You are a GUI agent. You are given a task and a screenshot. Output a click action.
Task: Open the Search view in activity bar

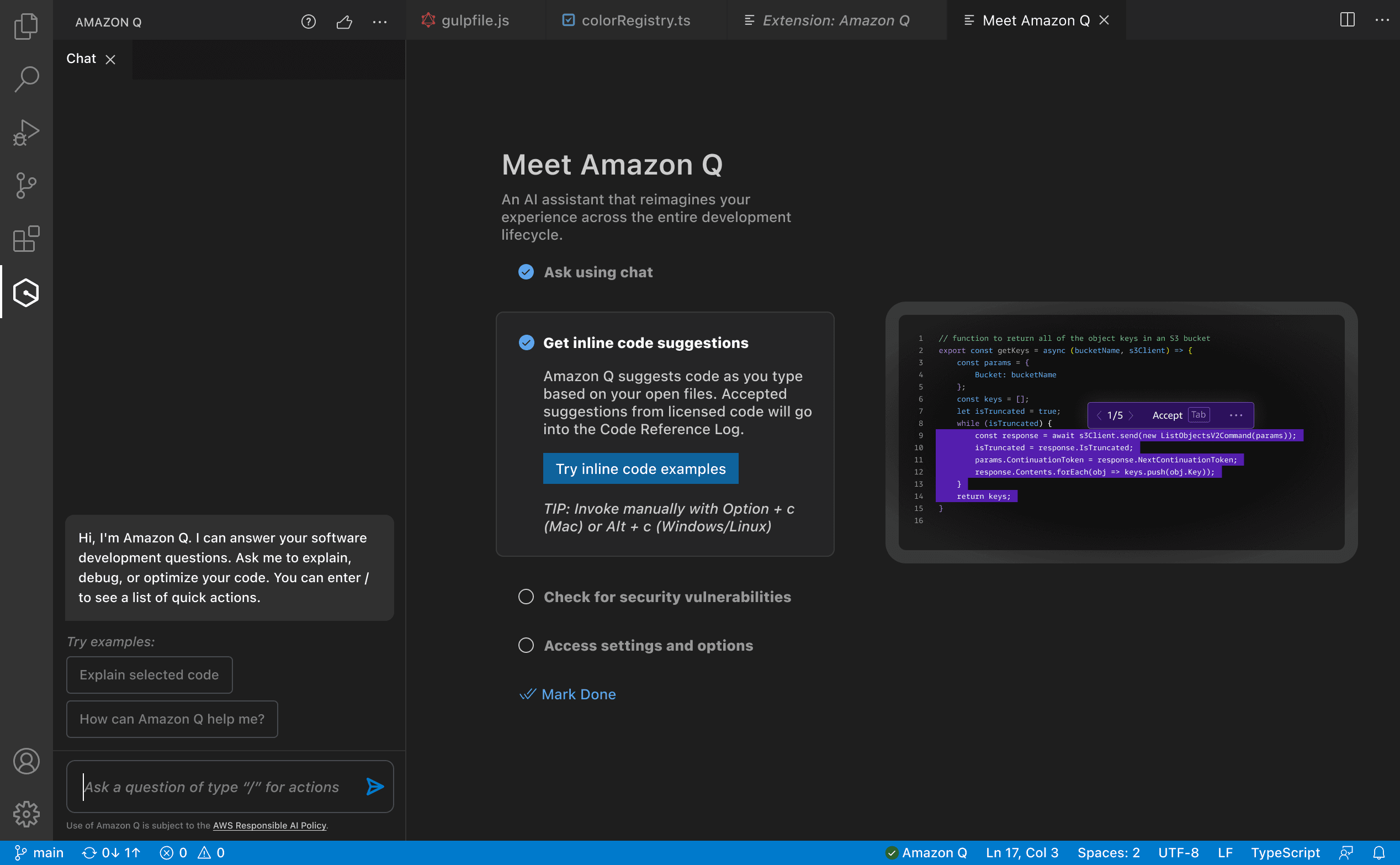pos(26,79)
